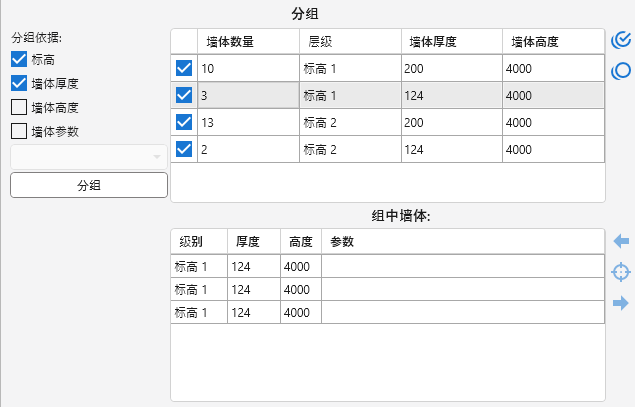Enable the 墙体高度 grouping checkbox
The width and height of the screenshot is (635, 407).
(x=19, y=107)
